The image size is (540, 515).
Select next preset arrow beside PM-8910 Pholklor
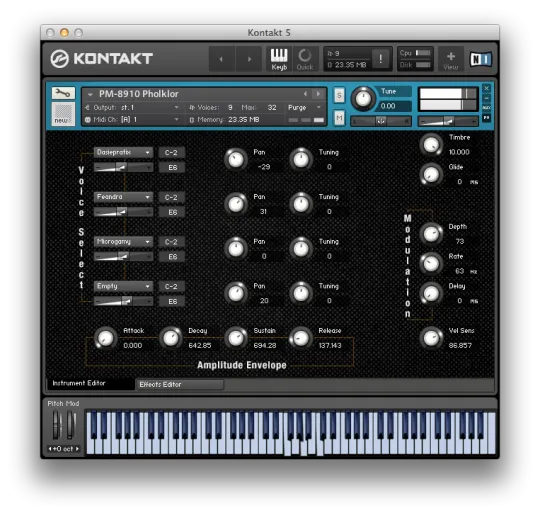point(318,94)
